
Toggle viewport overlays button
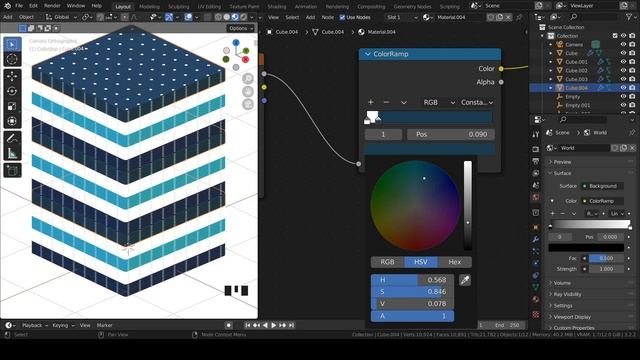click(188, 17)
